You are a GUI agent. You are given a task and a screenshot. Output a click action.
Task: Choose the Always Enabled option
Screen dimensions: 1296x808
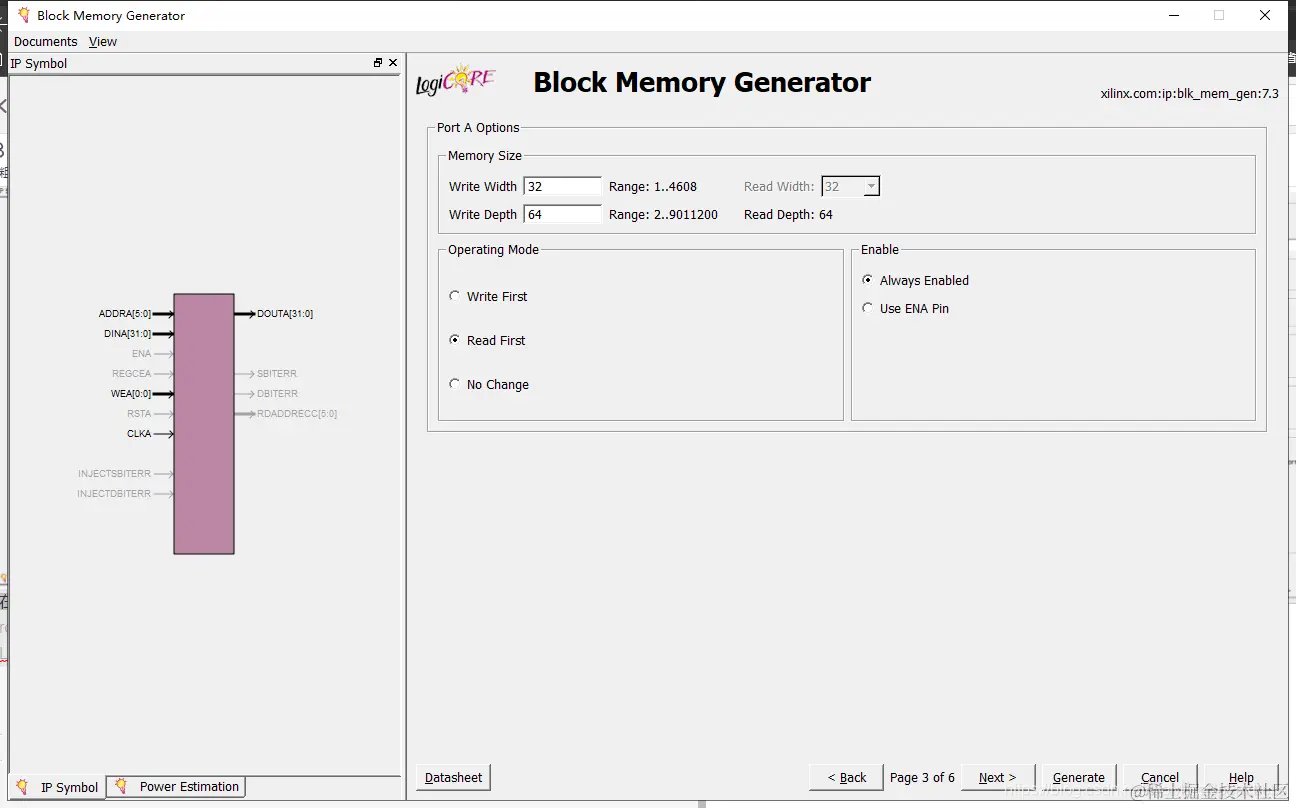tap(867, 280)
